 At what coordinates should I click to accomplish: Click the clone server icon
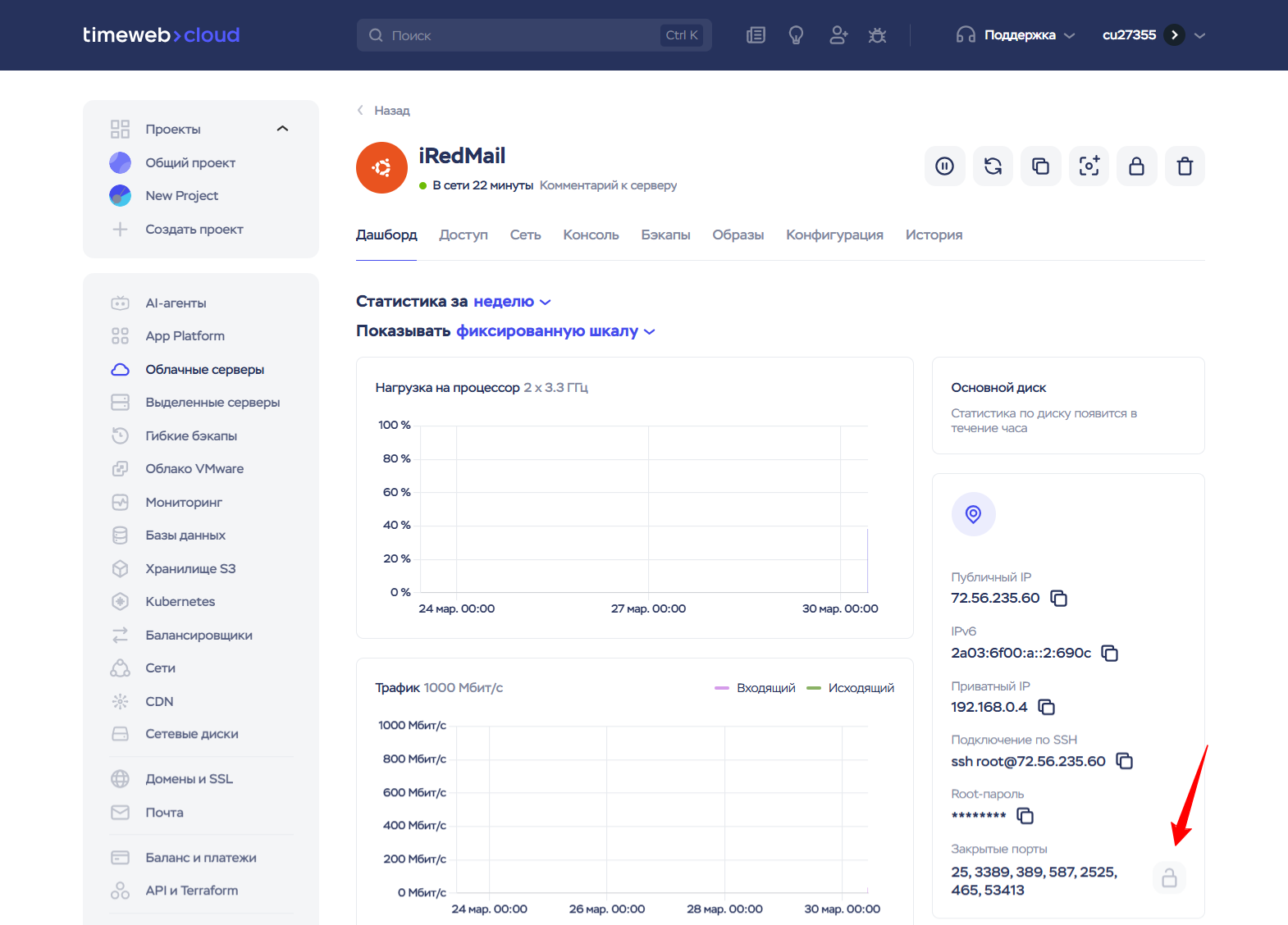point(1040,166)
